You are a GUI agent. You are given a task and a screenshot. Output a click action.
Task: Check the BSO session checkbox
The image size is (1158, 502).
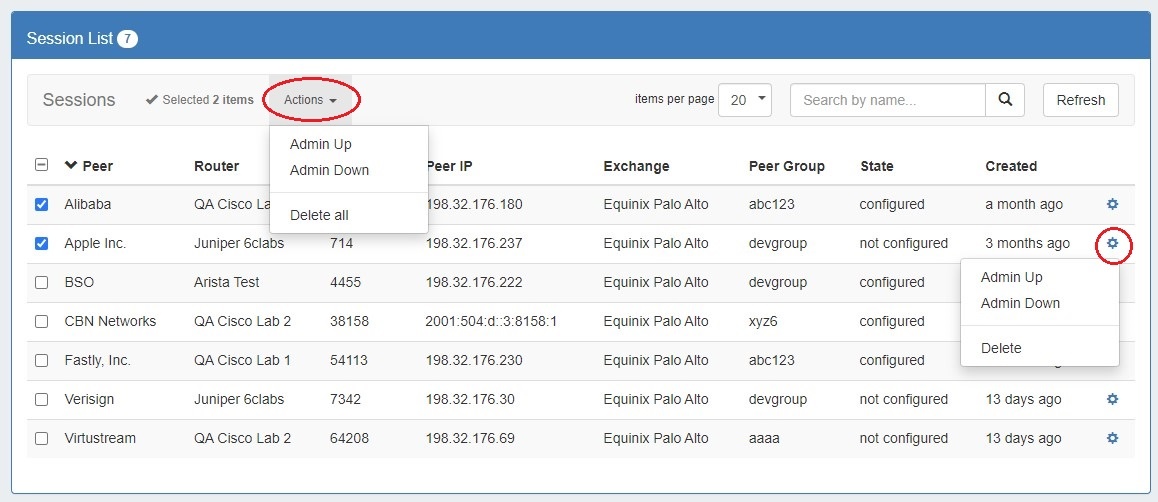tap(41, 282)
